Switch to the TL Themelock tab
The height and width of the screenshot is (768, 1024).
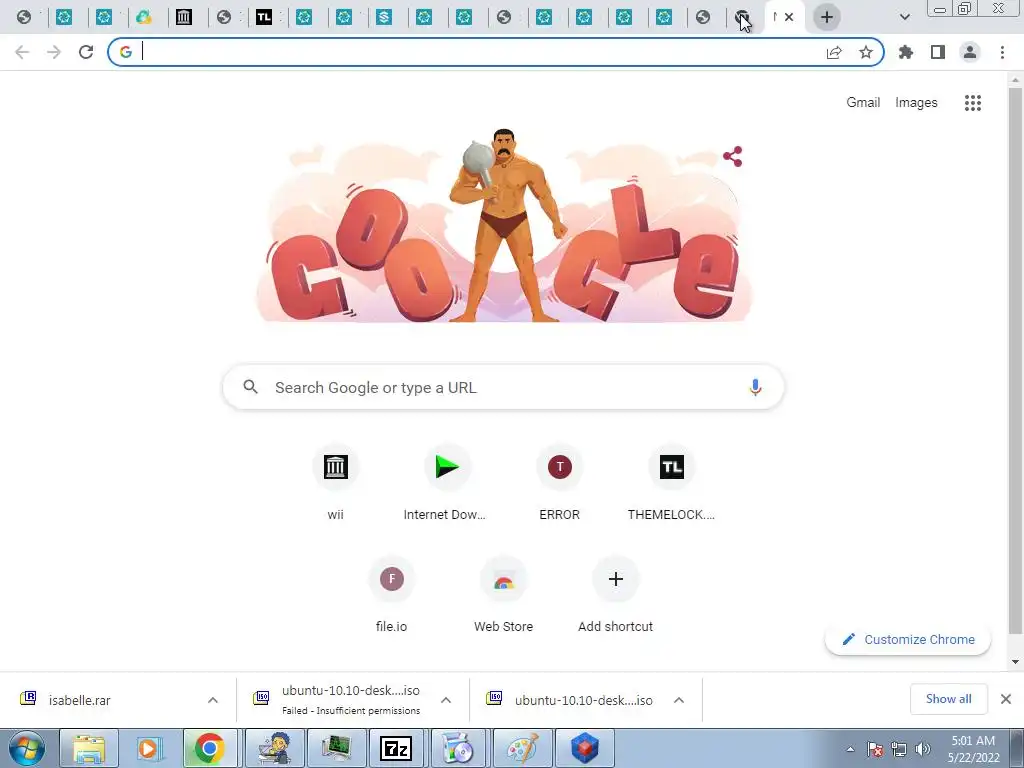(264, 17)
